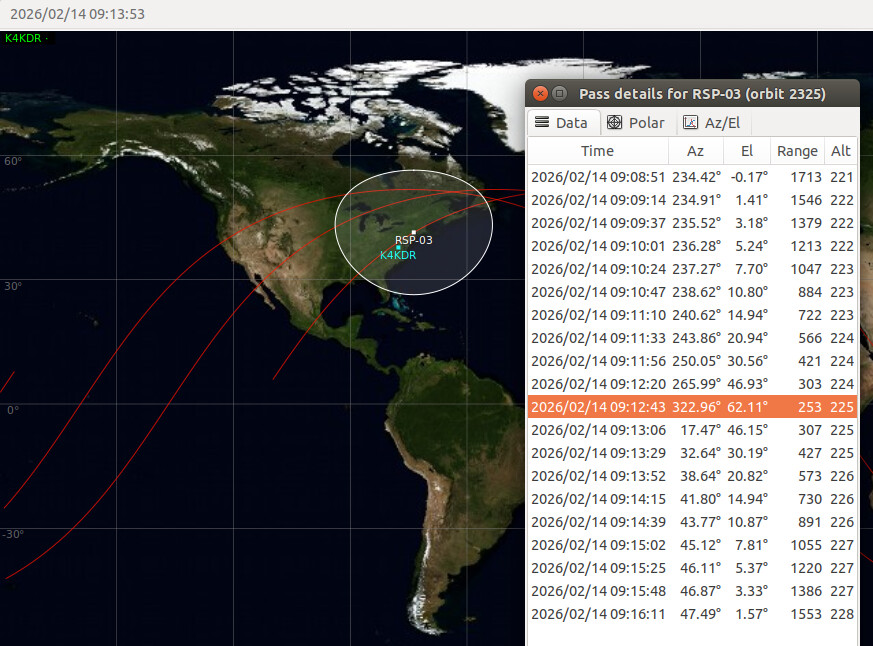Click the K4KDR ground station marker

click(x=398, y=247)
